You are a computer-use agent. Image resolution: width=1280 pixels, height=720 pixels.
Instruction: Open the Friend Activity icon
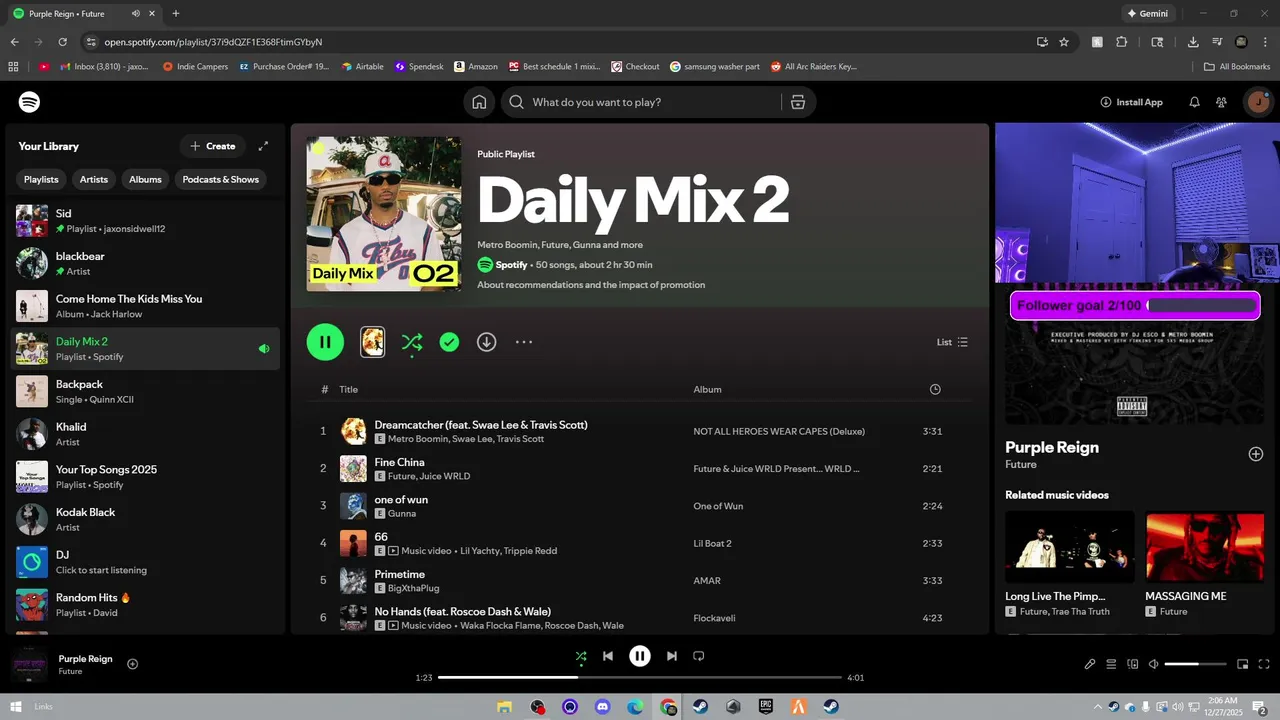pos(1222,102)
